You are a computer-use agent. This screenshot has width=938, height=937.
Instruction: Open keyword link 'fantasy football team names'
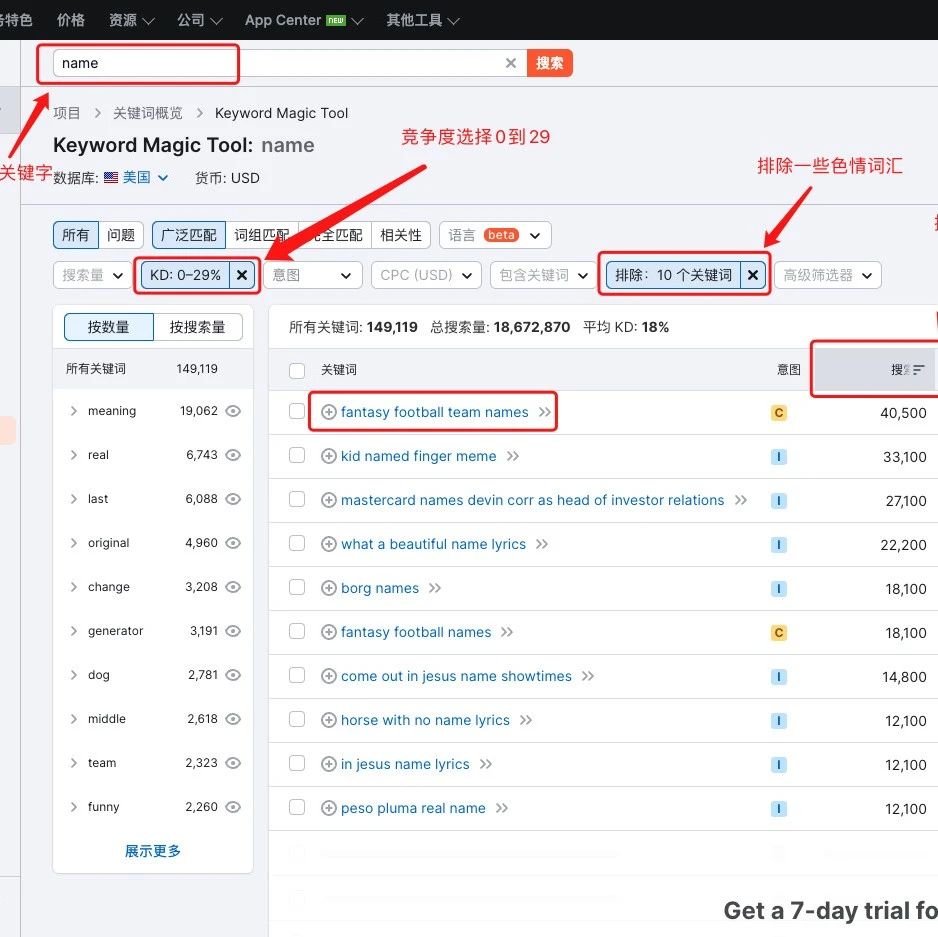434,412
